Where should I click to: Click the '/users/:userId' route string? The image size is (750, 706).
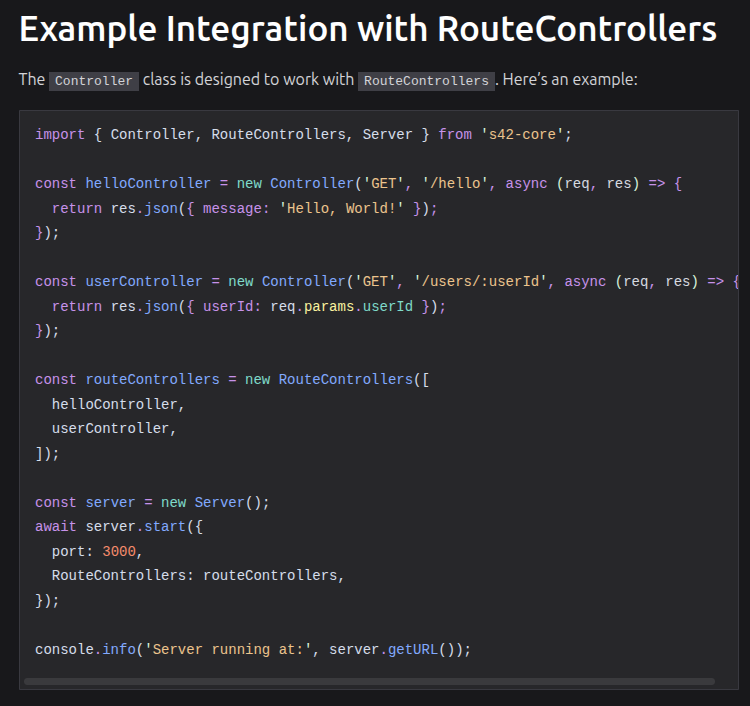pos(480,281)
